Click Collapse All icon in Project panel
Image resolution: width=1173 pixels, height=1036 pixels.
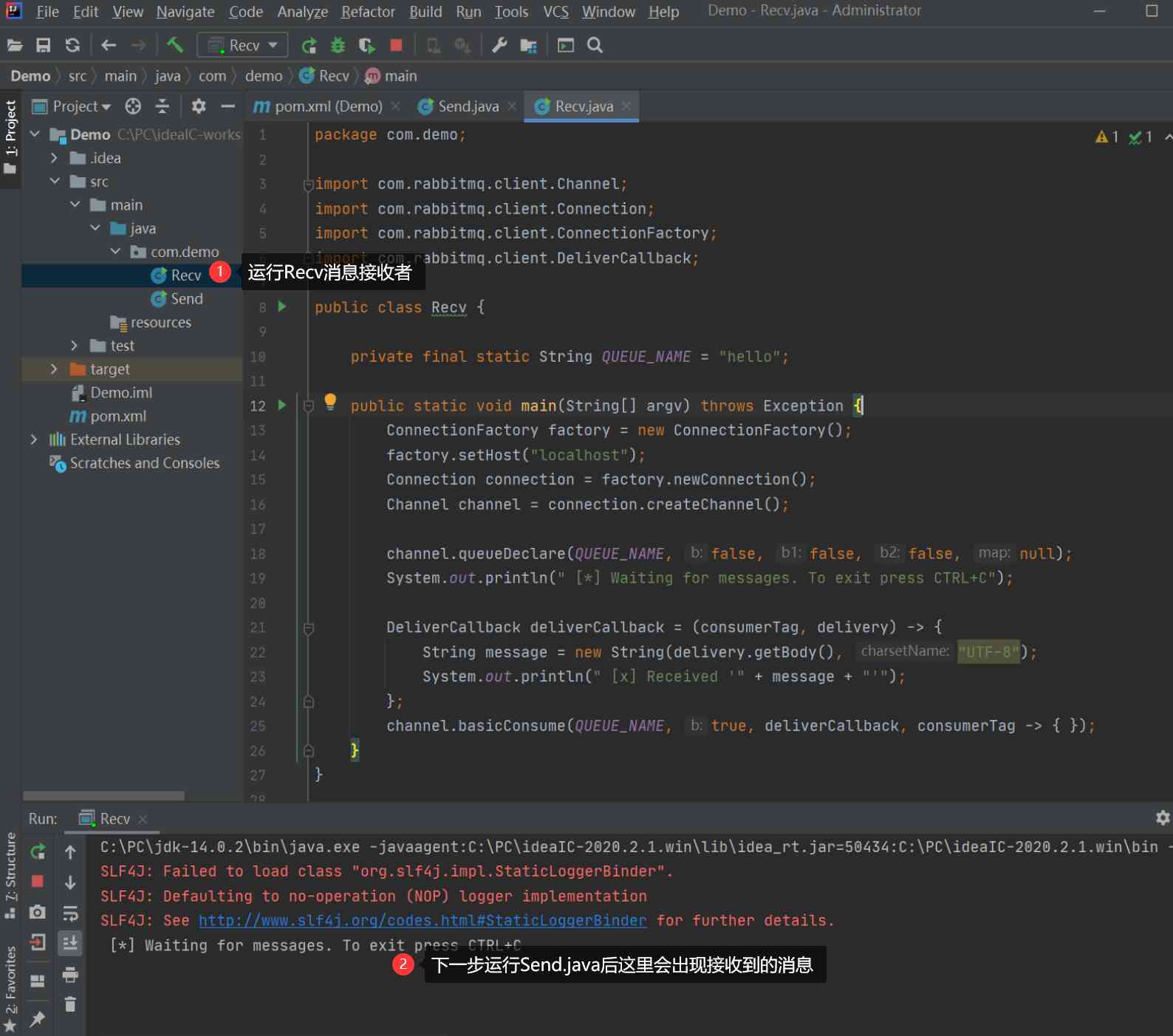(163, 106)
